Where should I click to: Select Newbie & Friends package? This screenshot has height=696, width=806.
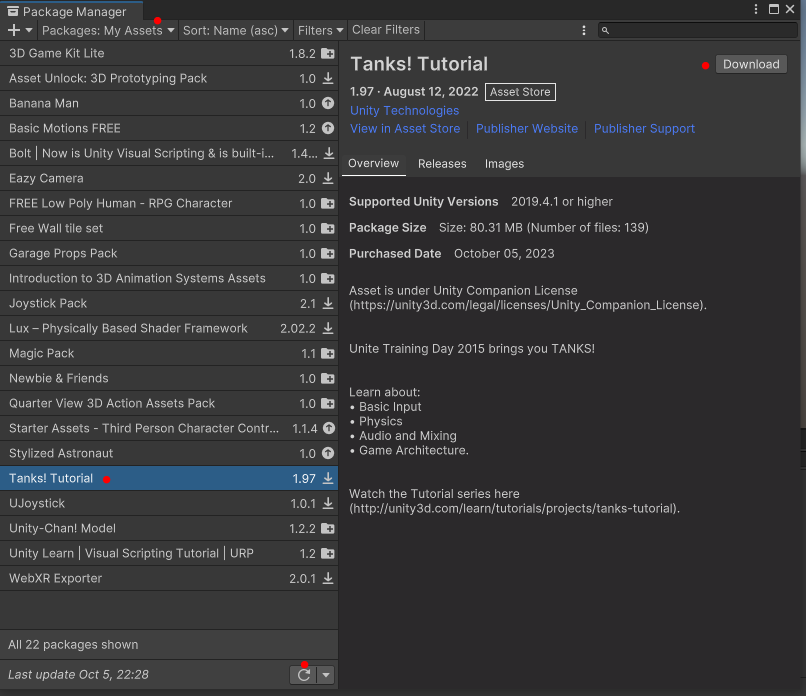coord(169,378)
